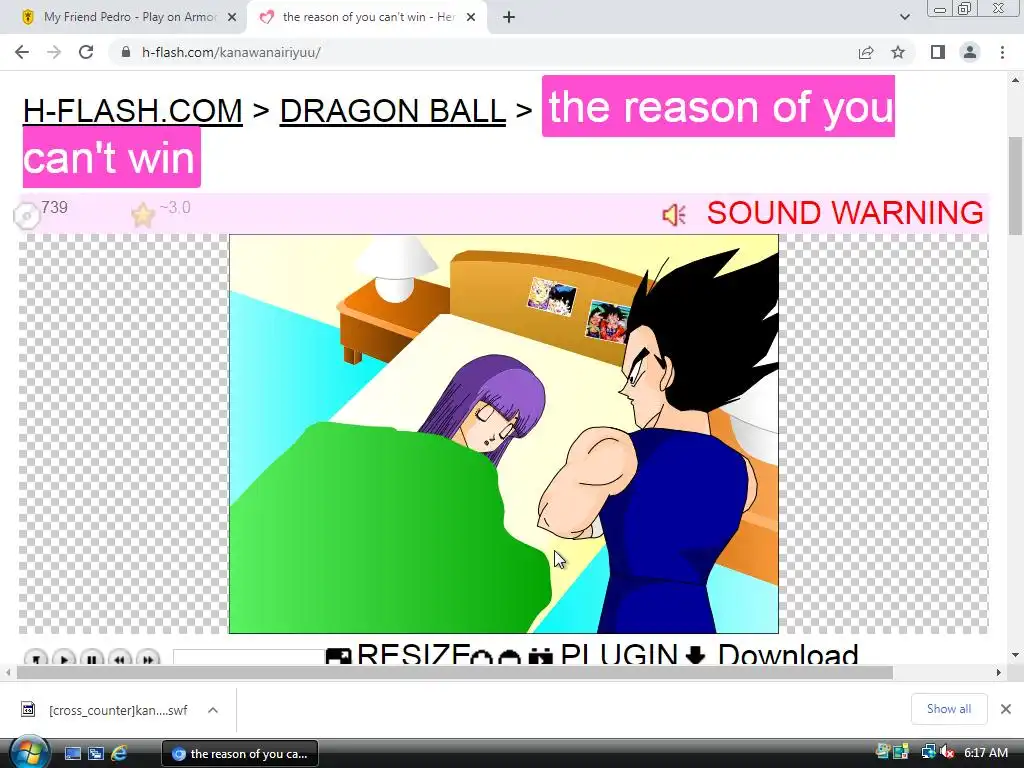1024x768 pixels.
Task: Click the PLUGIN button
Action: (x=604, y=654)
